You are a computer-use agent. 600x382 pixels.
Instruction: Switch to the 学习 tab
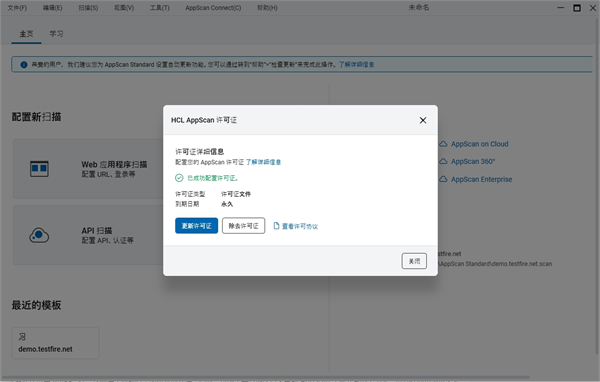coord(56,34)
